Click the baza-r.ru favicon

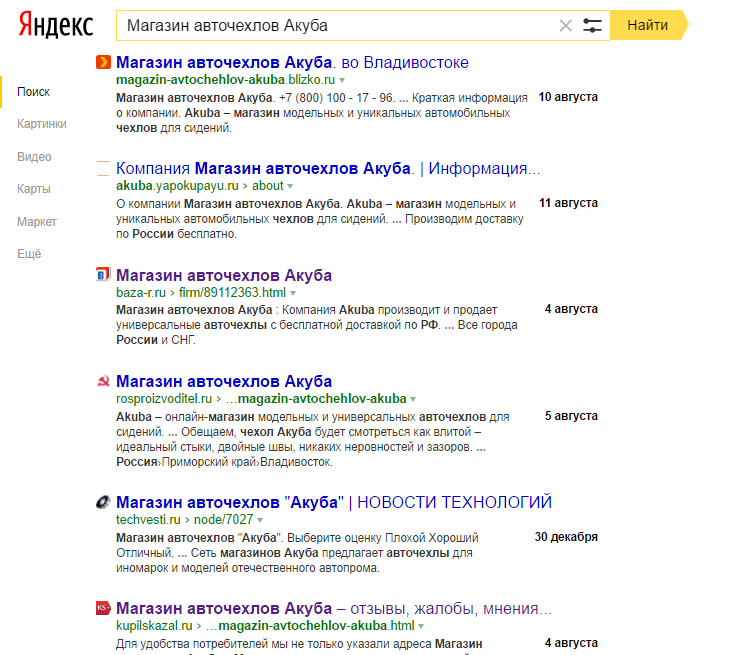pos(103,274)
